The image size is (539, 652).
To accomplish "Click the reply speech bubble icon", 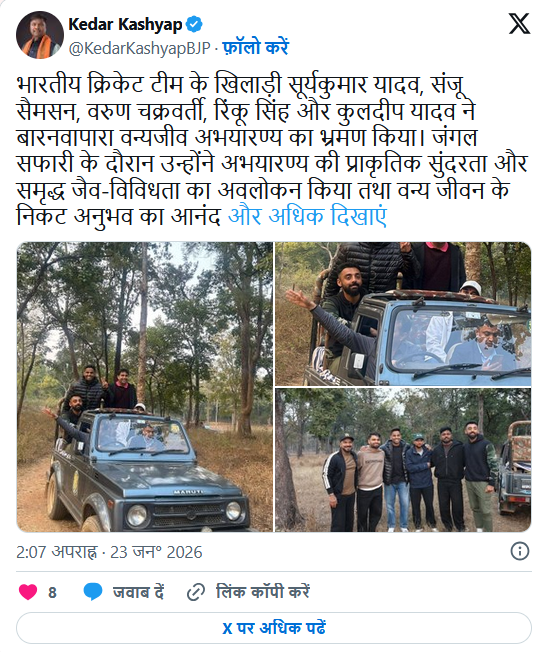I will tap(93, 592).
